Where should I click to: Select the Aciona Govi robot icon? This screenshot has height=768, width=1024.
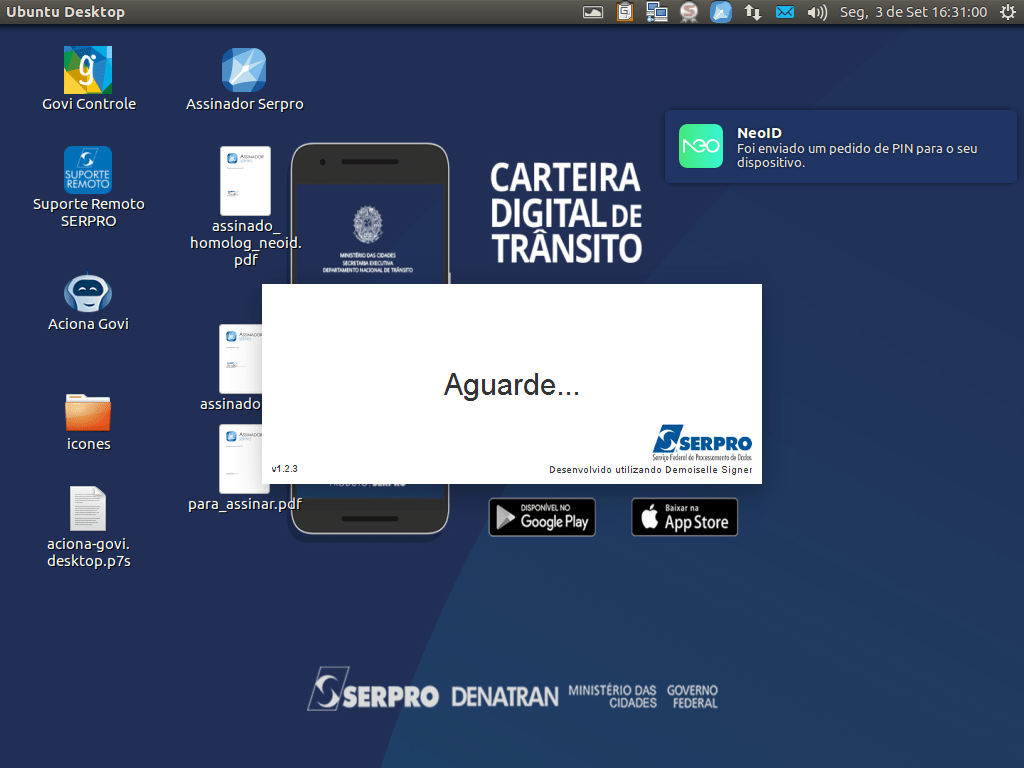pyautogui.click(x=88, y=292)
